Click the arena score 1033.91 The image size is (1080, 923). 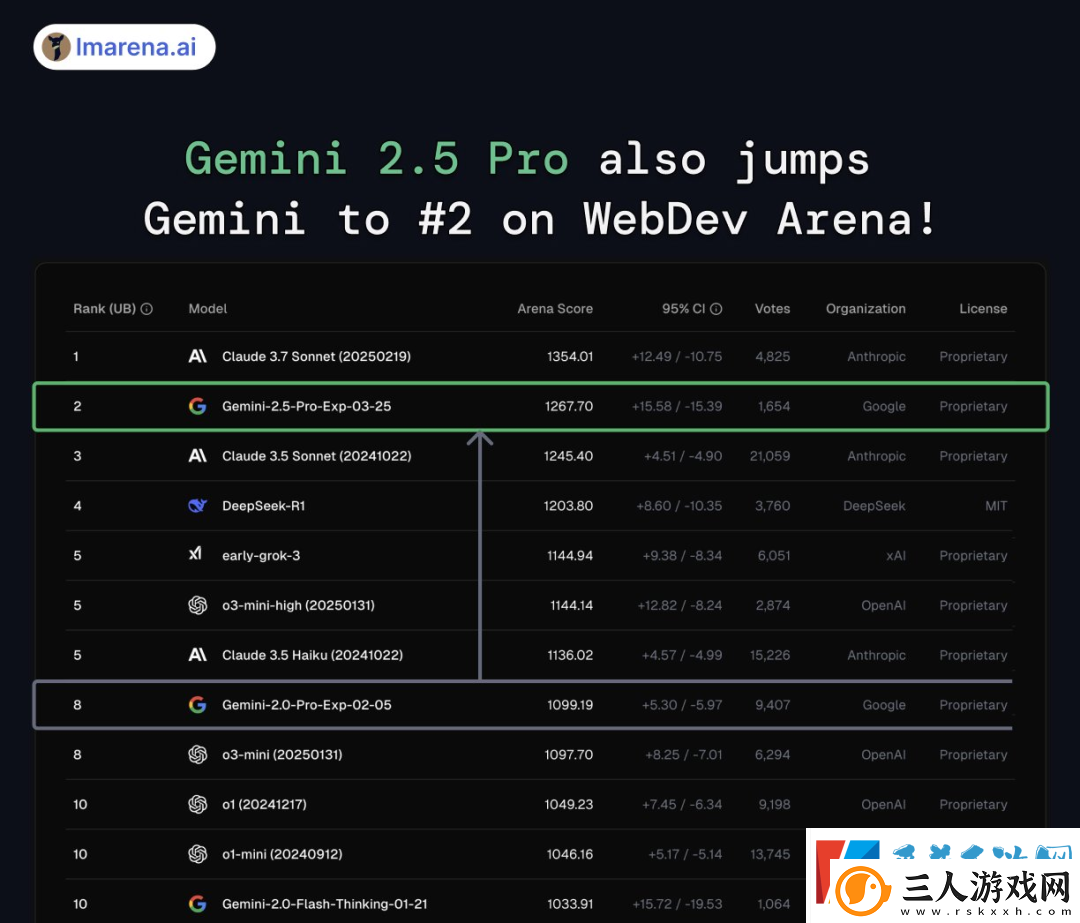pyautogui.click(x=570, y=904)
